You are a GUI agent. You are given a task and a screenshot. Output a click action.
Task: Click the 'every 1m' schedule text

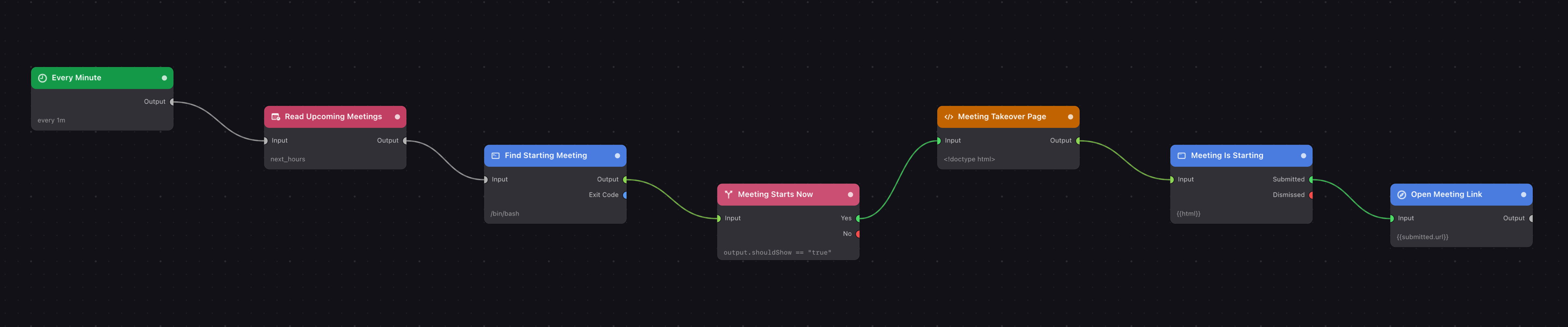click(x=51, y=121)
